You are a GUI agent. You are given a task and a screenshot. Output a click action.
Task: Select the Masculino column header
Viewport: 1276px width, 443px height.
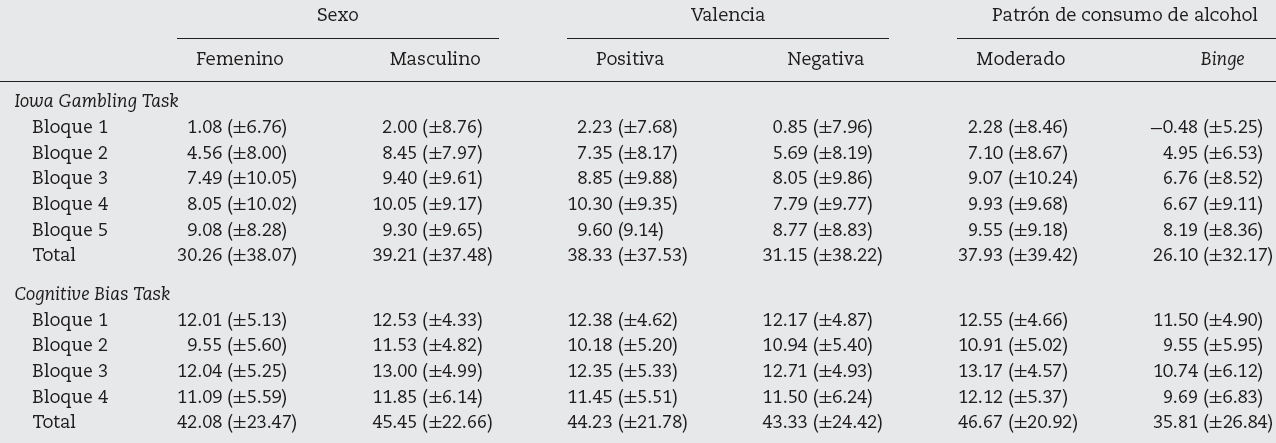click(435, 59)
